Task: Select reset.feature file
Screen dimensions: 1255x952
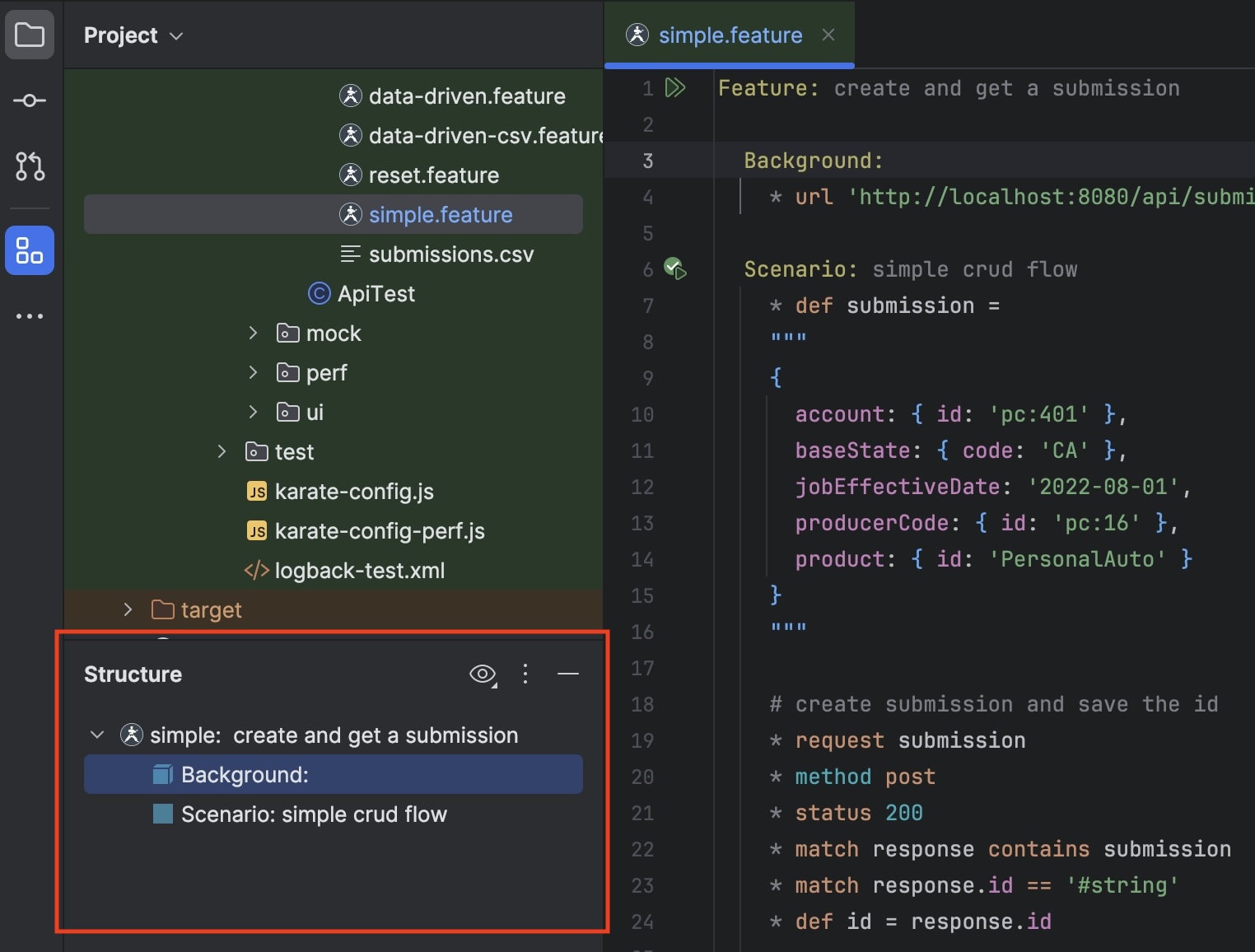Action: click(434, 175)
